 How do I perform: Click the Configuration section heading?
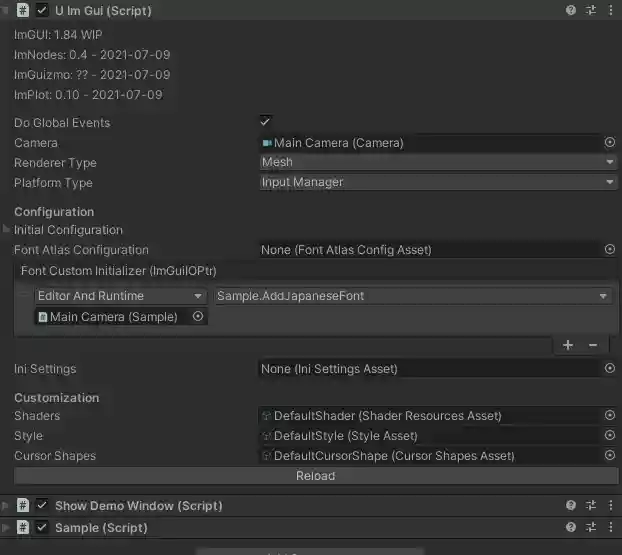pos(54,212)
